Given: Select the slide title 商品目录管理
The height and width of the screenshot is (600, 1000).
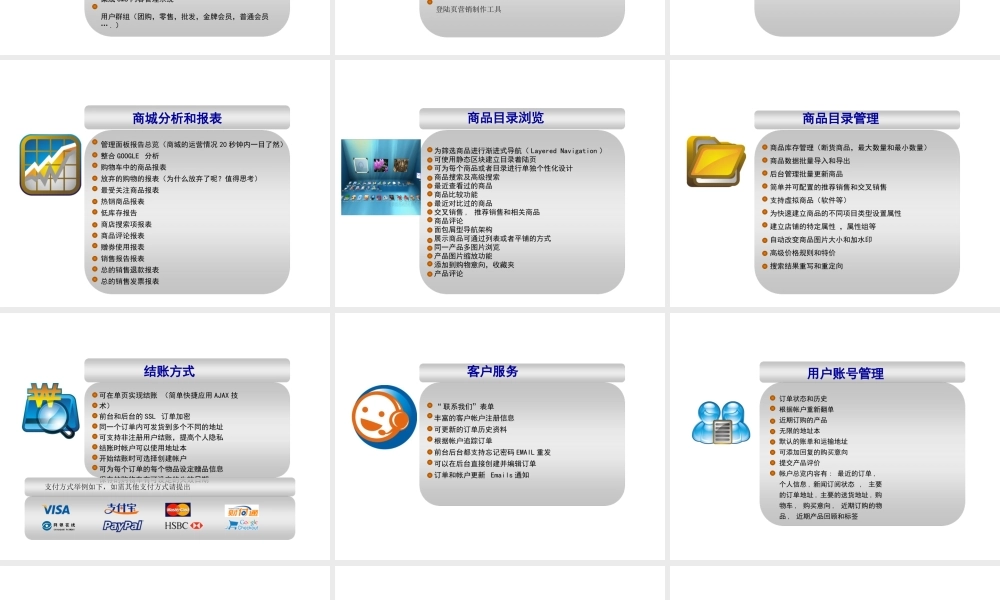Looking at the screenshot, I should pos(841,119).
